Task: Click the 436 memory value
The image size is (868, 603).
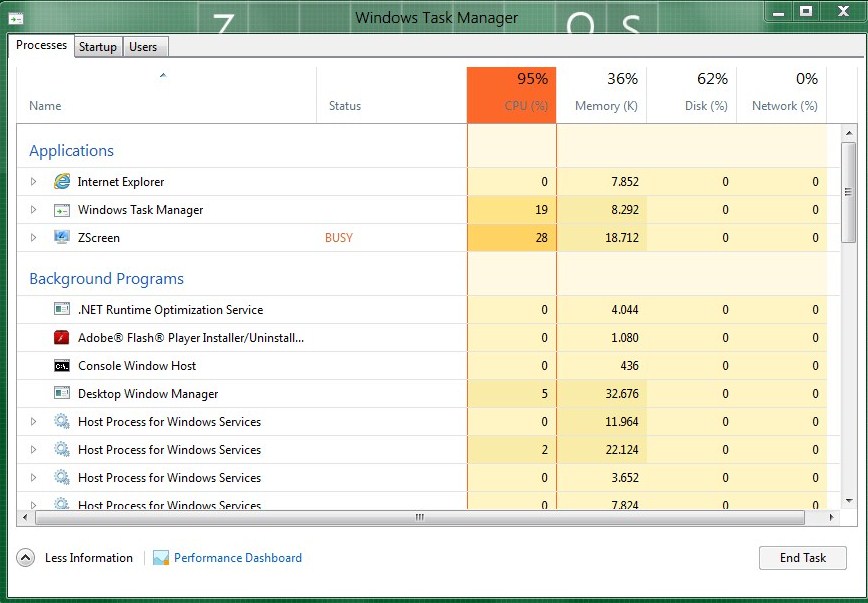Action: 629,365
